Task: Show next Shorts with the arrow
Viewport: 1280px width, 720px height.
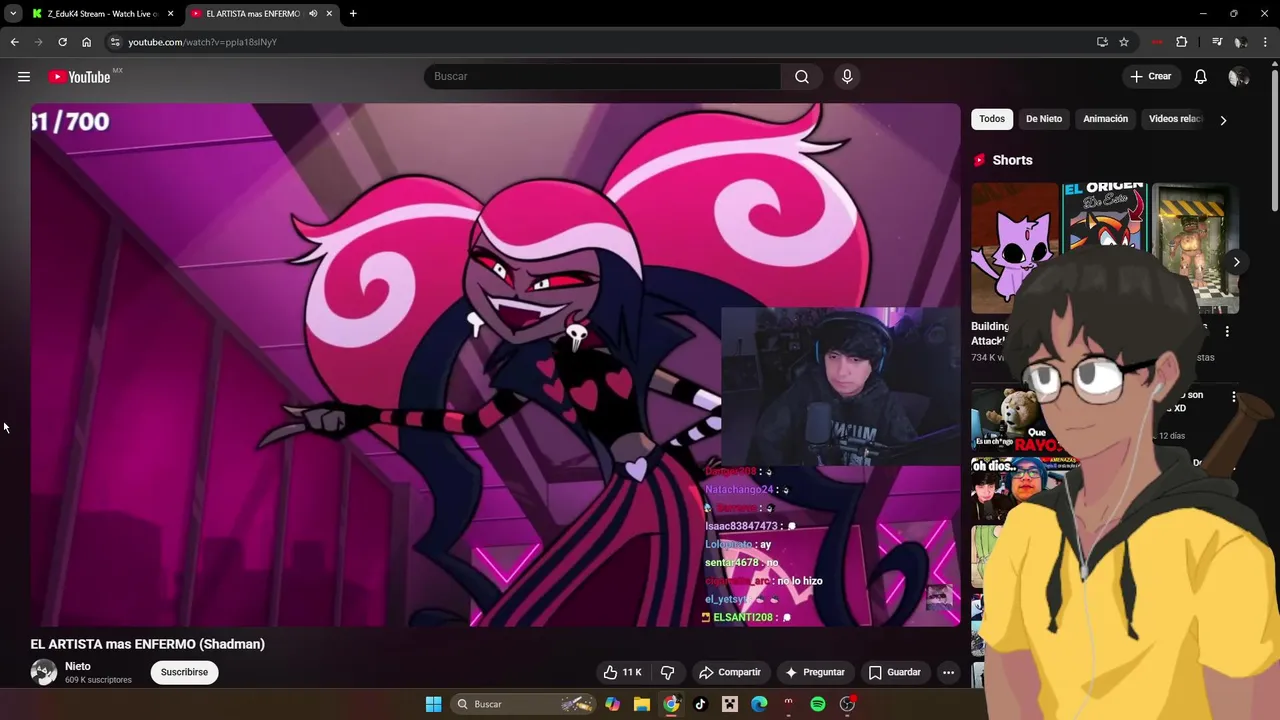Action: point(1236,262)
